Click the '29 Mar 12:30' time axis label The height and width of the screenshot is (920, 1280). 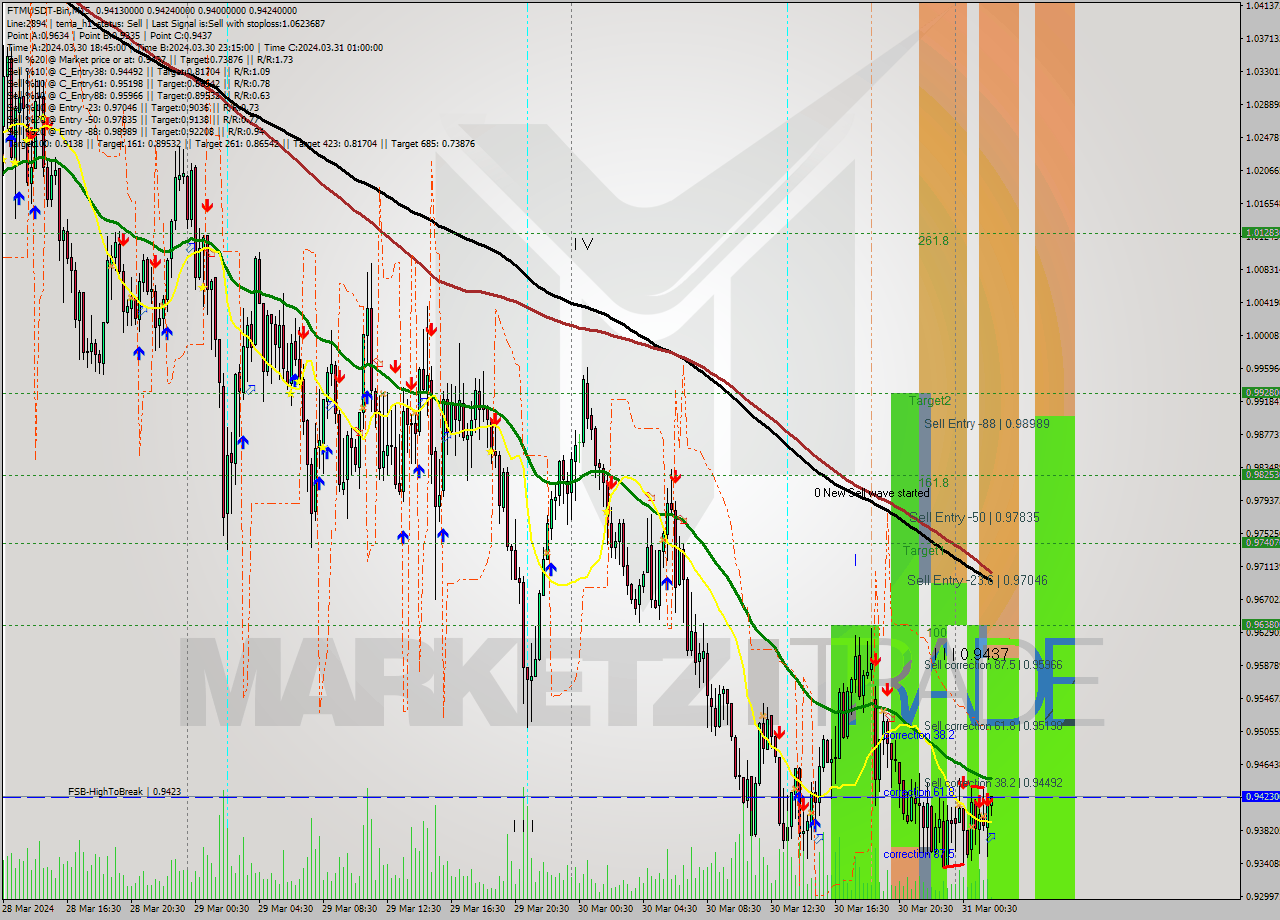coord(414,909)
